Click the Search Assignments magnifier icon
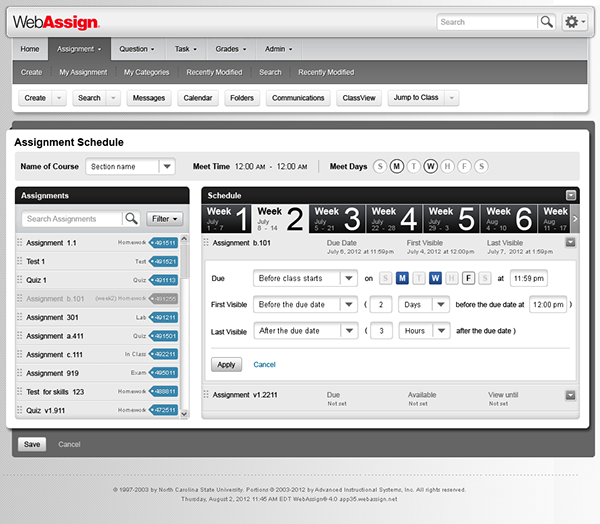The width and height of the screenshot is (600, 524). pos(131,218)
